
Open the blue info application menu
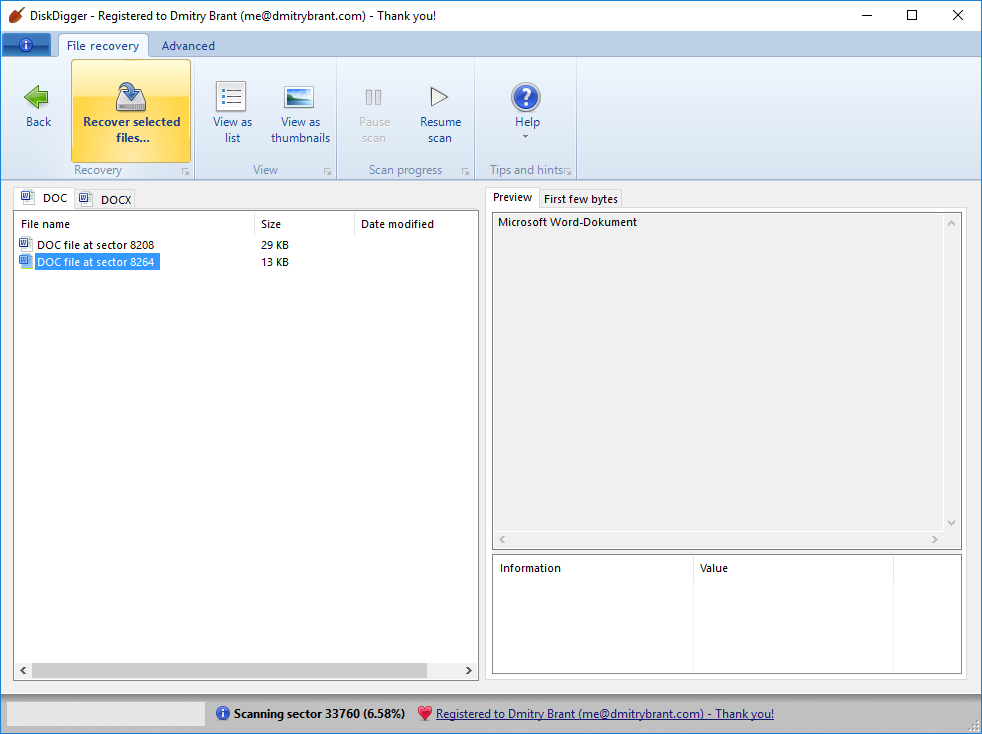tap(26, 45)
